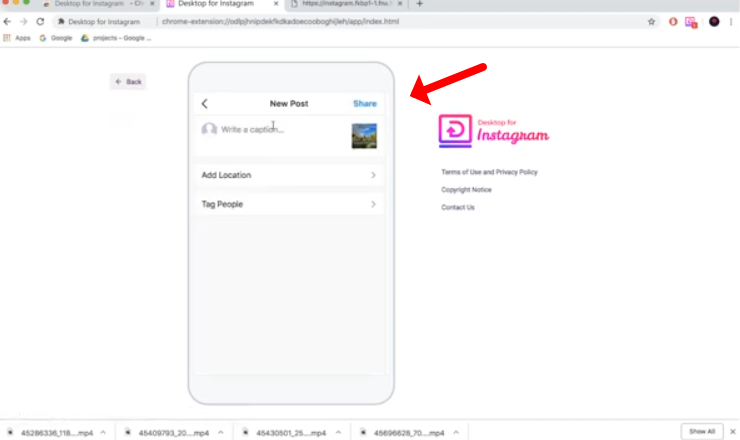Click the browser forward arrow

click(24, 22)
